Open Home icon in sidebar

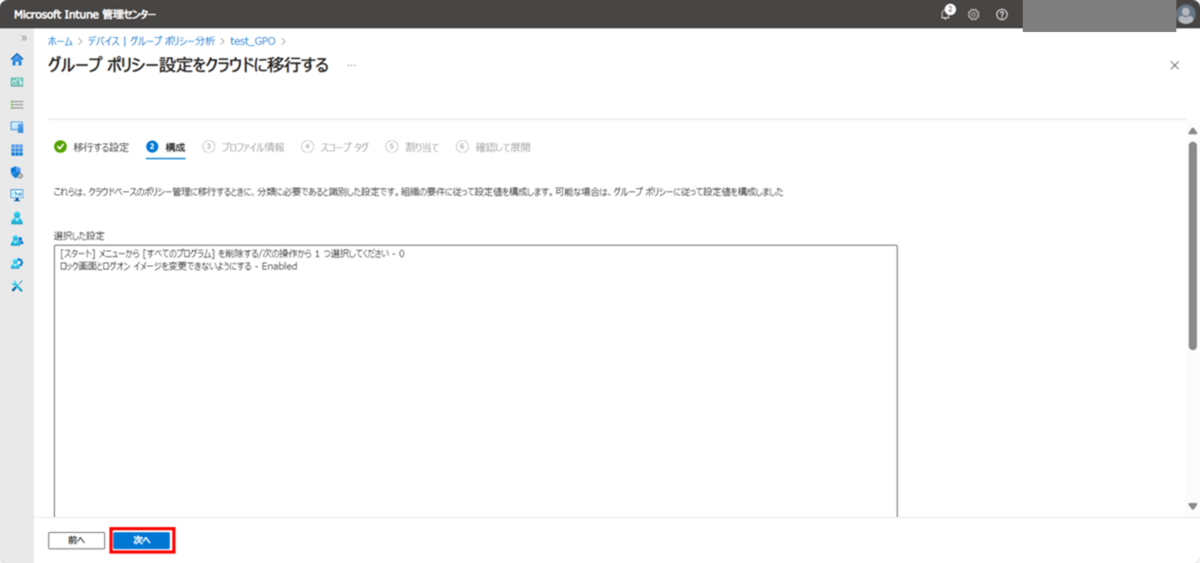pyautogui.click(x=16, y=59)
